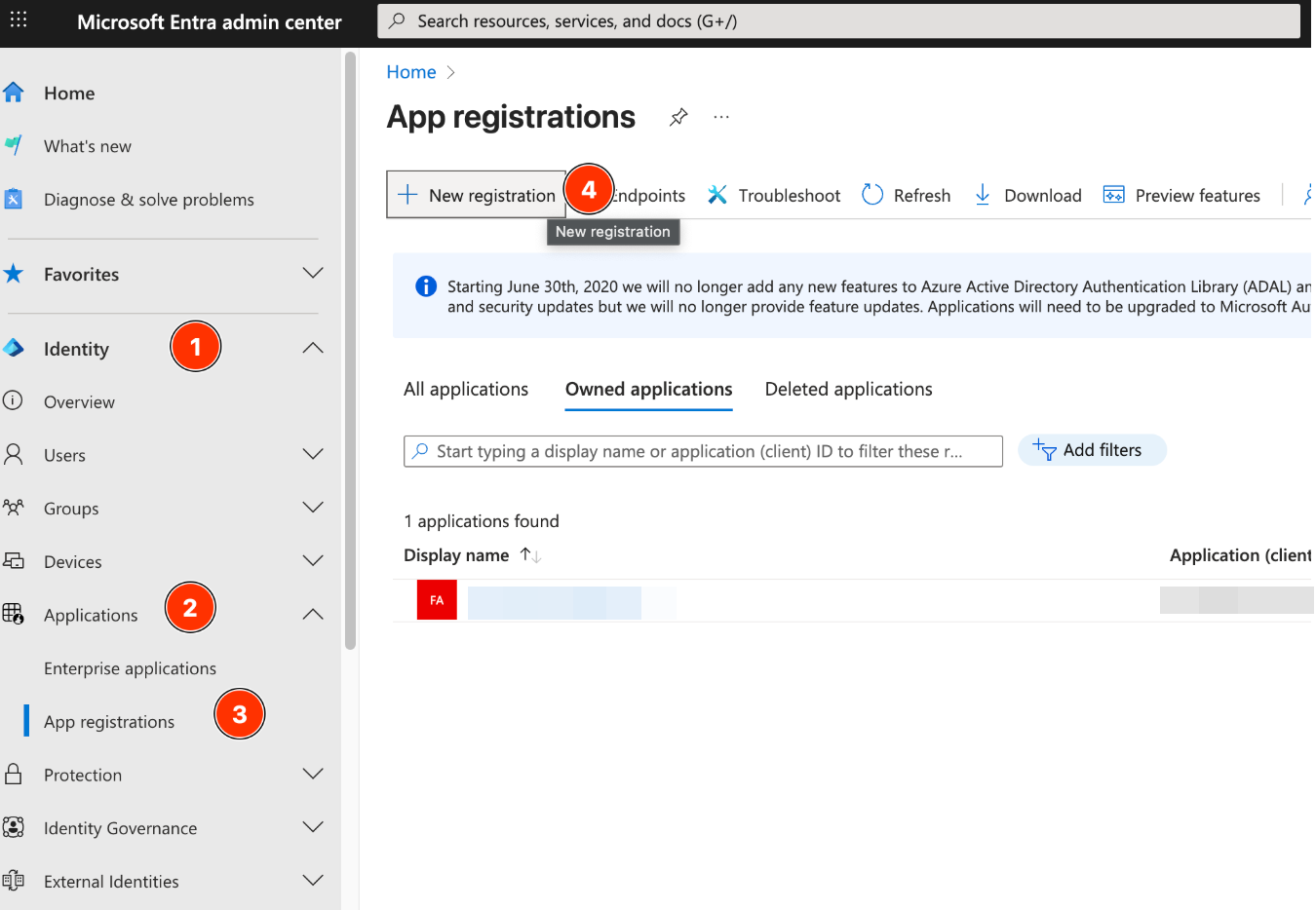Click the Application (client) column header
The width and height of the screenshot is (1316, 910).
(x=1240, y=555)
